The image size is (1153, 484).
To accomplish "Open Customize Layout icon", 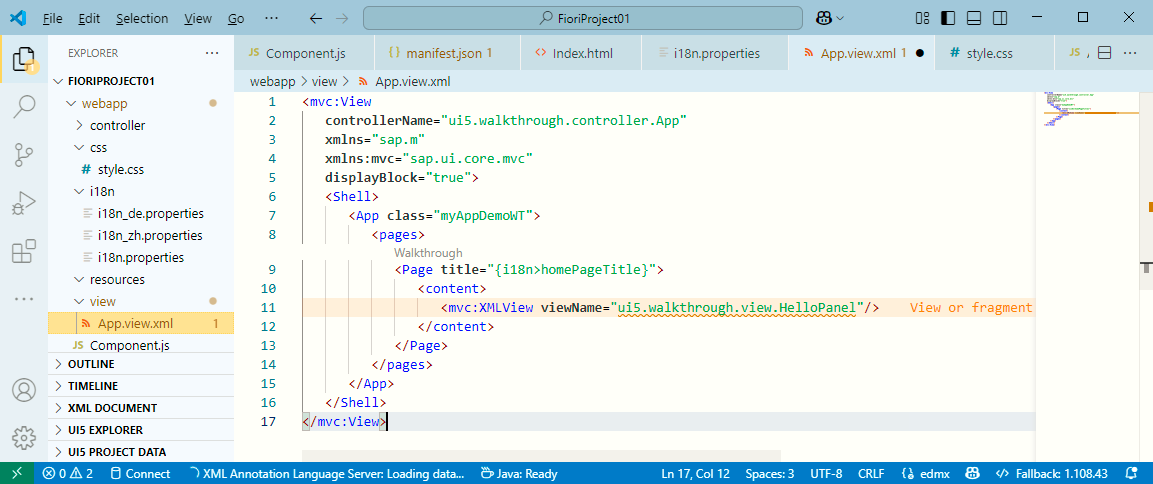I will coord(922,18).
